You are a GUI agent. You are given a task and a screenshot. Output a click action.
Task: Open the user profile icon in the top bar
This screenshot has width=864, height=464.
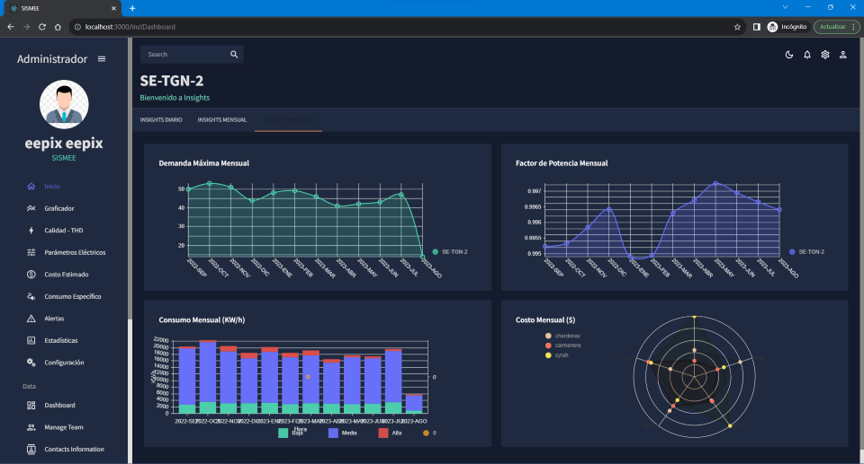tap(843, 55)
